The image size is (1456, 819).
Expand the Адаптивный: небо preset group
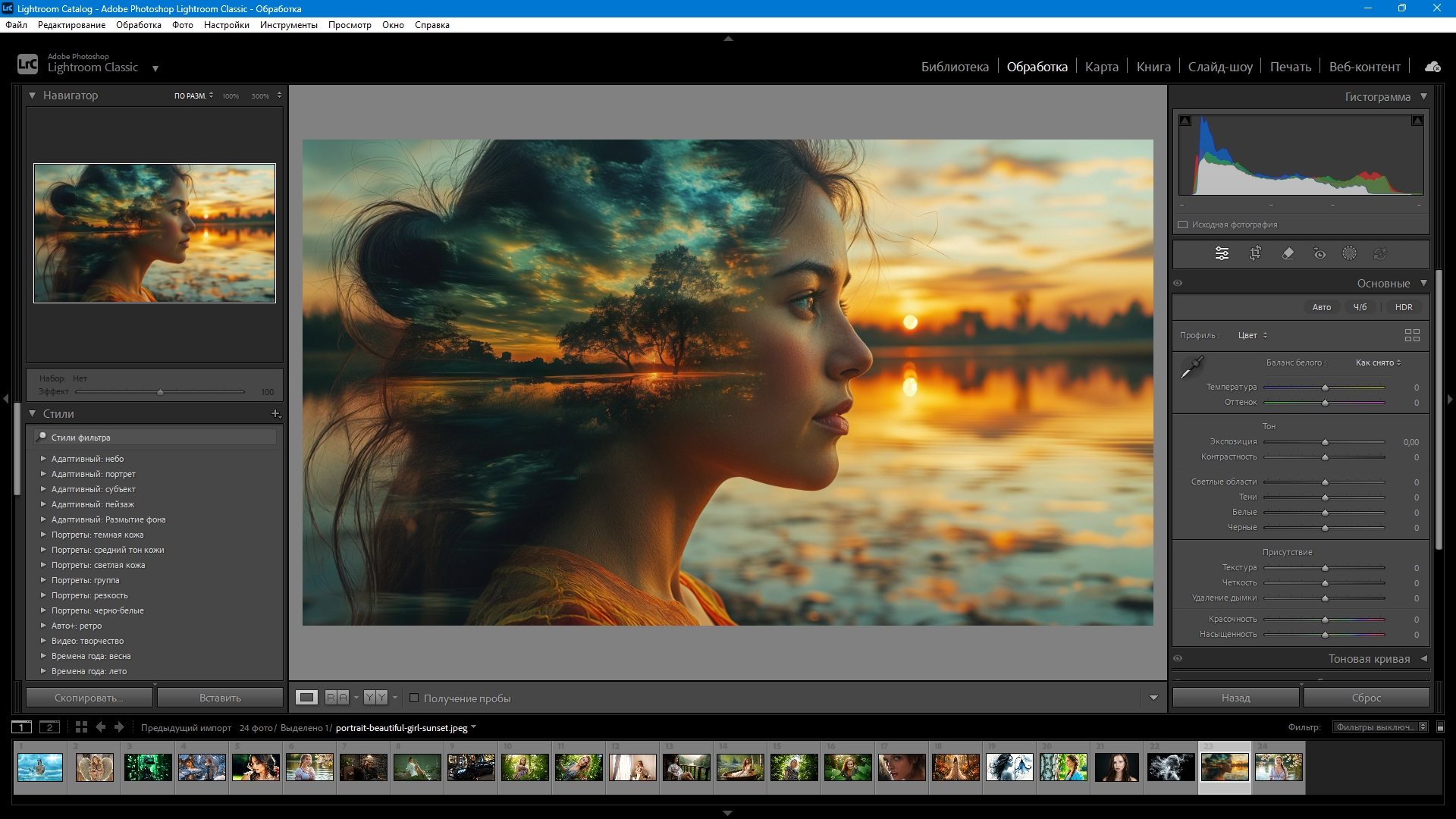coord(43,459)
